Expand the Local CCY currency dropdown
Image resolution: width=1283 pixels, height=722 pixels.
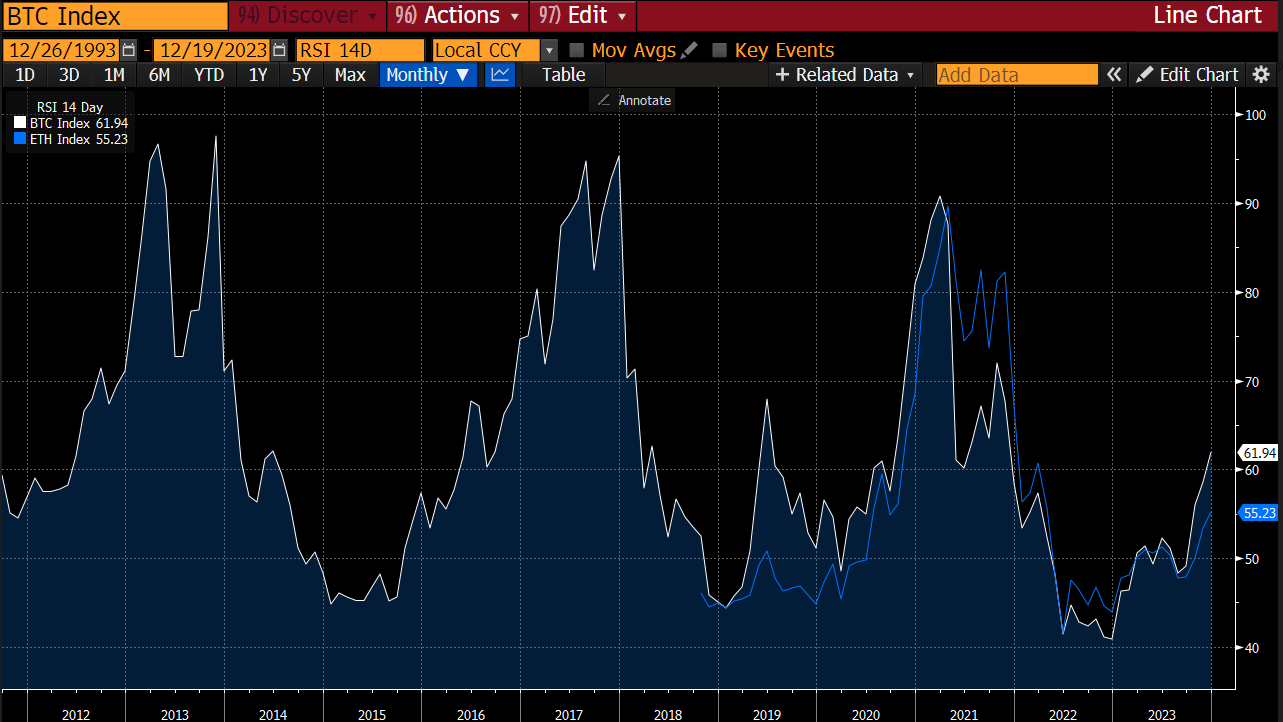coord(549,50)
